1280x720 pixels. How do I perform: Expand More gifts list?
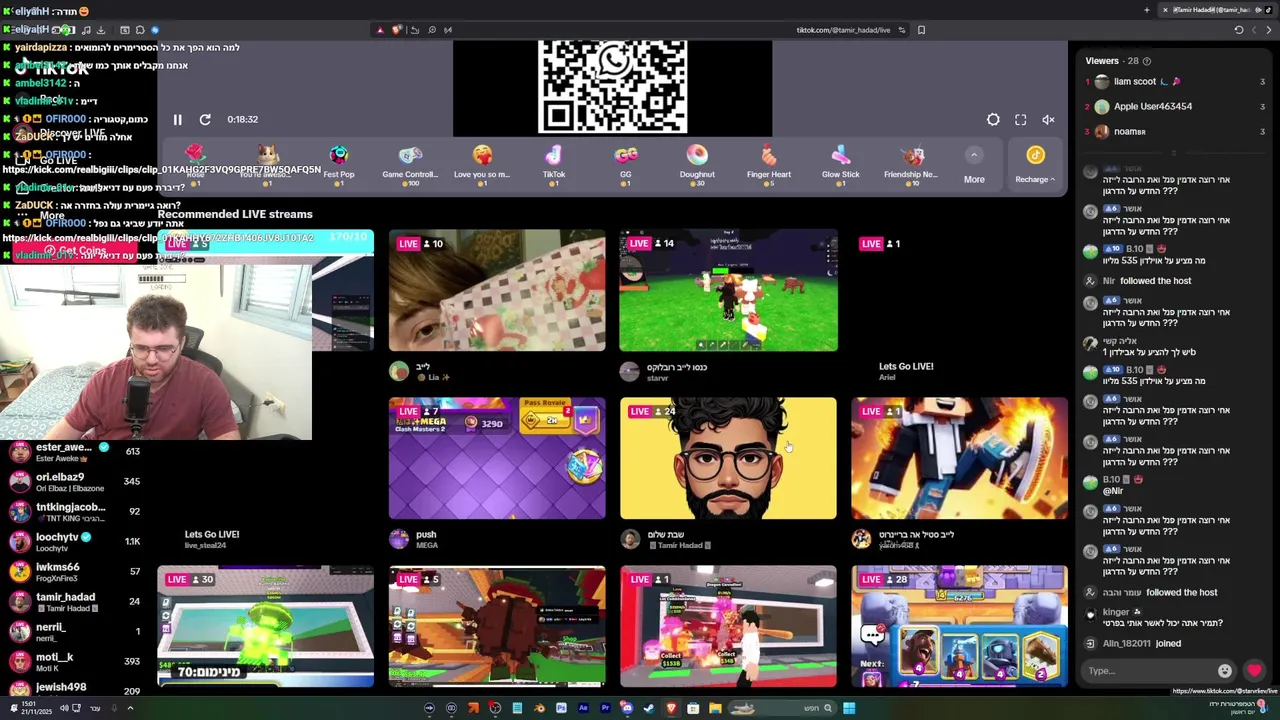point(974,165)
